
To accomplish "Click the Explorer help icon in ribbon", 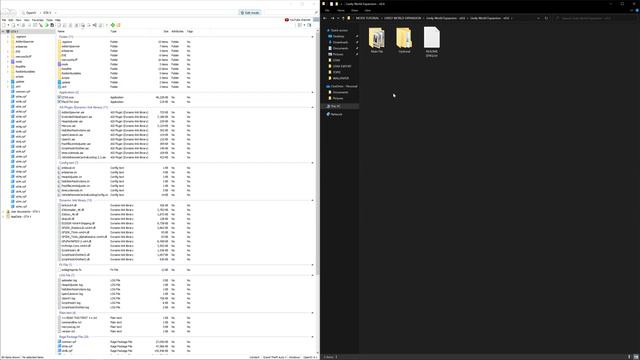I will (x=637, y=11).
